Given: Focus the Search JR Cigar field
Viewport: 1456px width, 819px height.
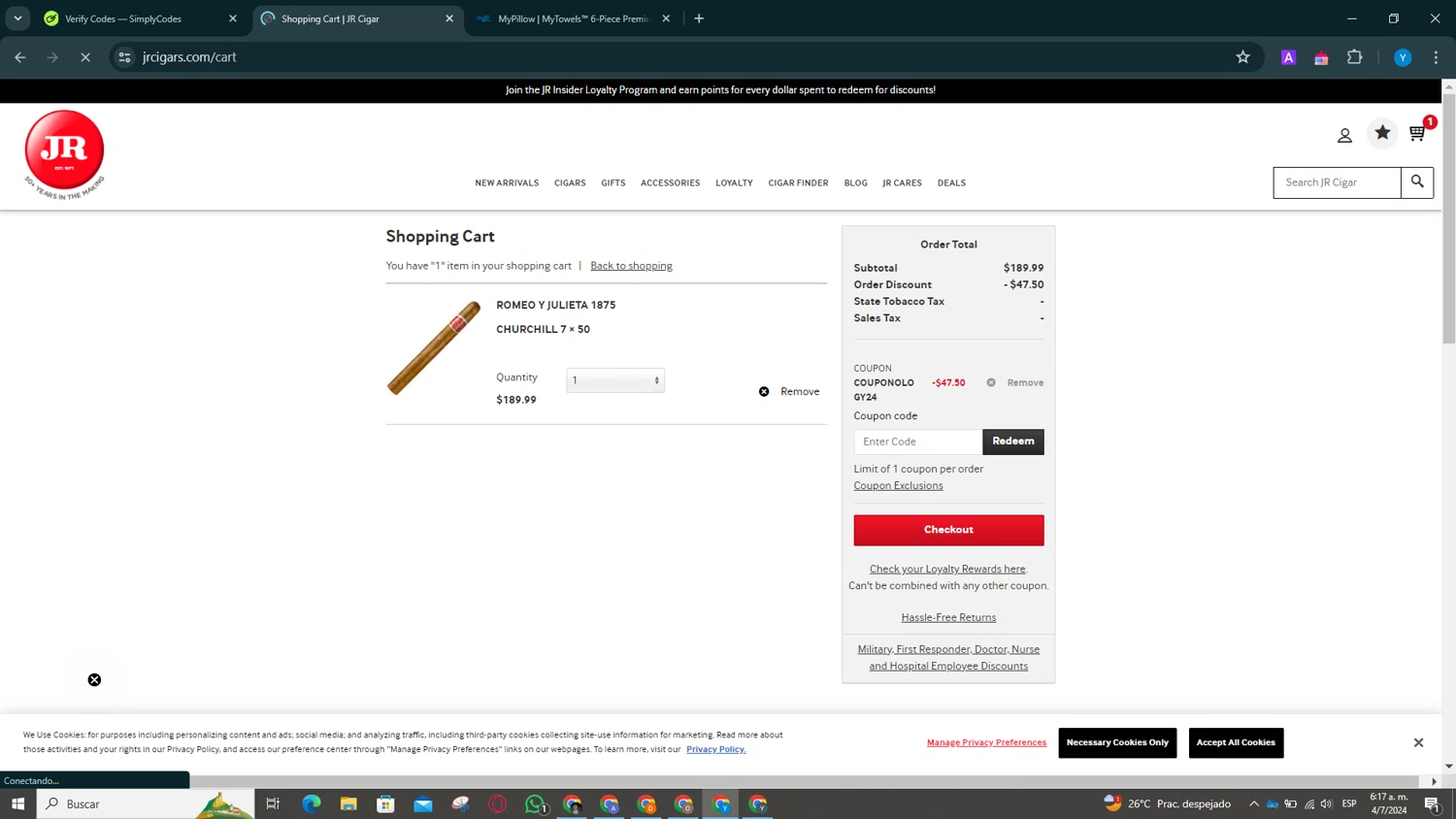Looking at the screenshot, I should [x=1337, y=182].
